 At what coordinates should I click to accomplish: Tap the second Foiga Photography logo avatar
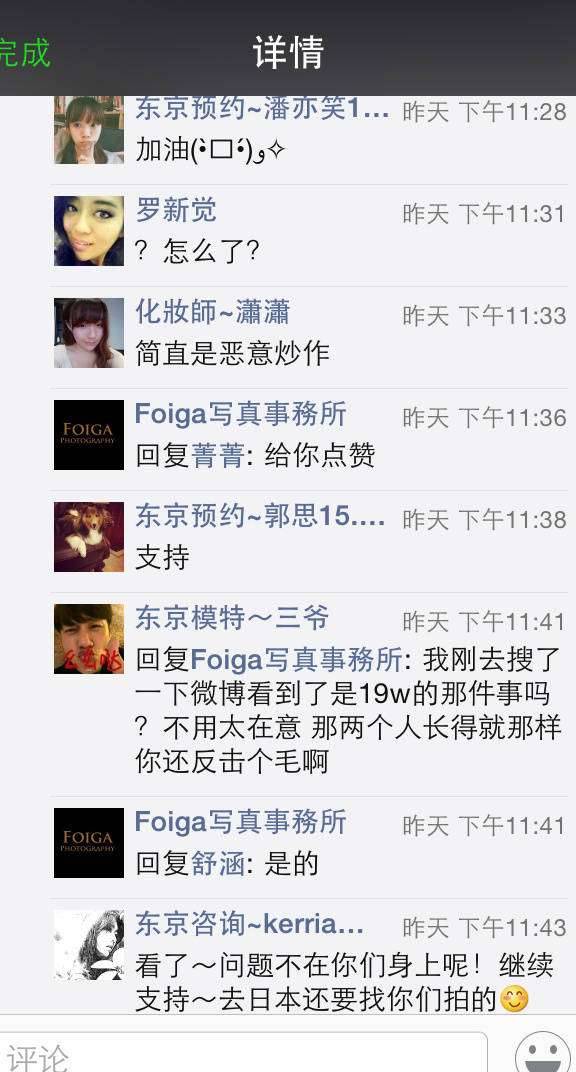click(89, 843)
